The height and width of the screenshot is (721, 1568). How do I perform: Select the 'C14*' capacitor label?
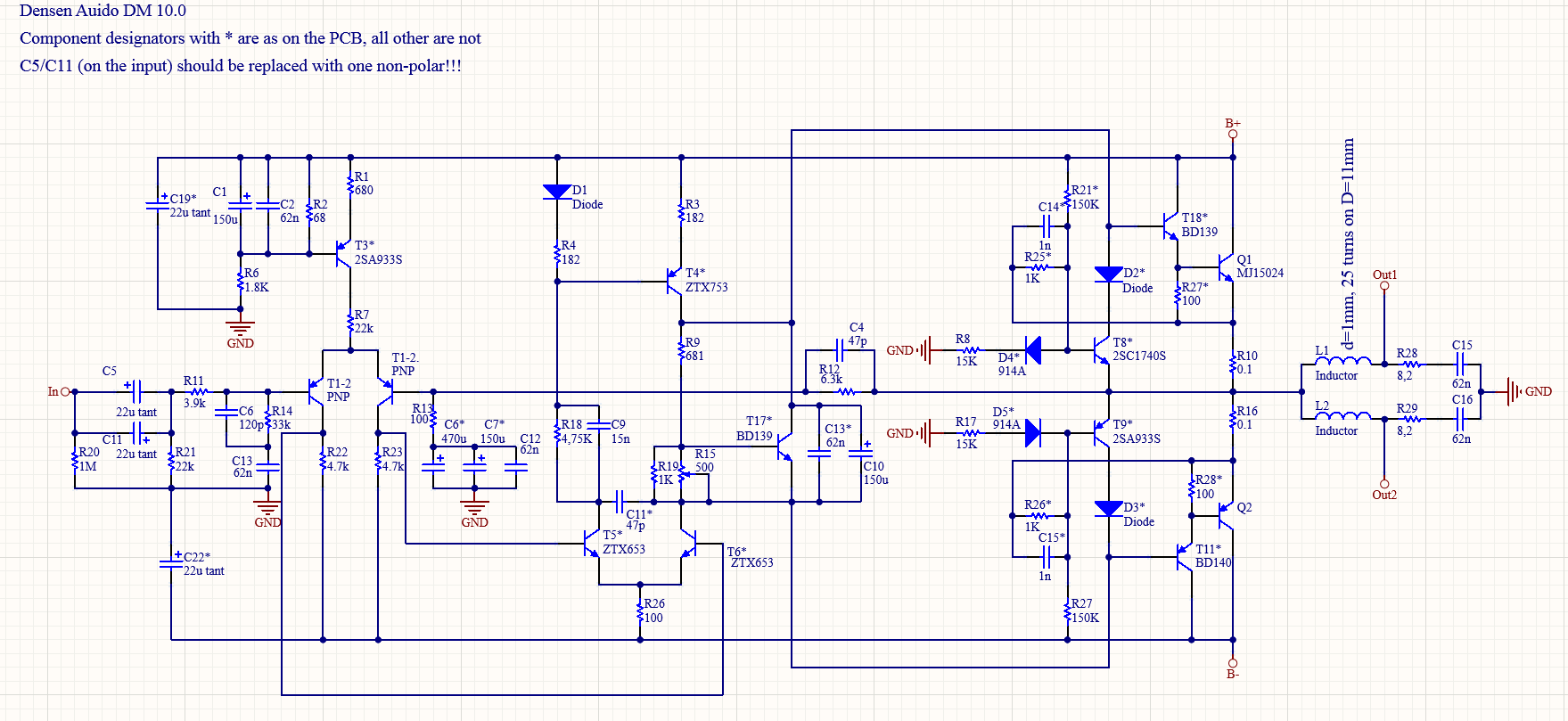pos(1052,207)
